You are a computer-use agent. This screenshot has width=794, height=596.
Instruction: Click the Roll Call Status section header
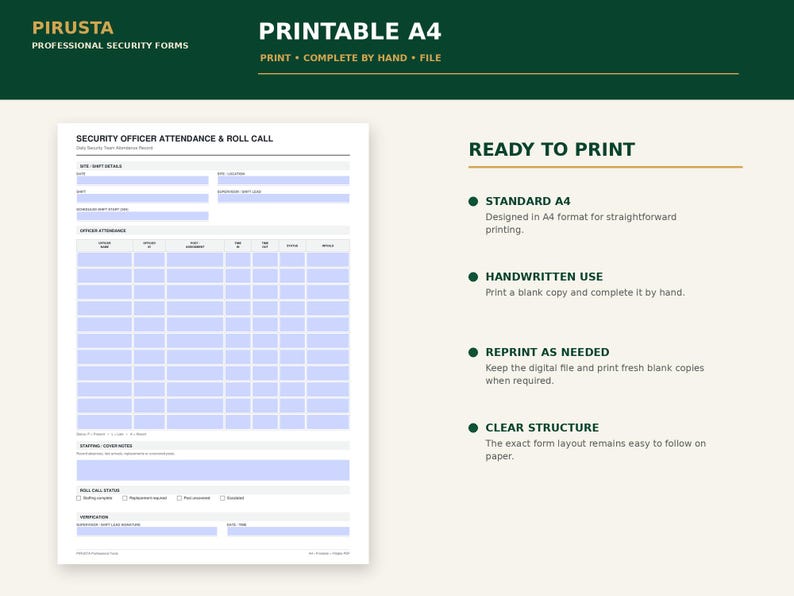(213, 490)
